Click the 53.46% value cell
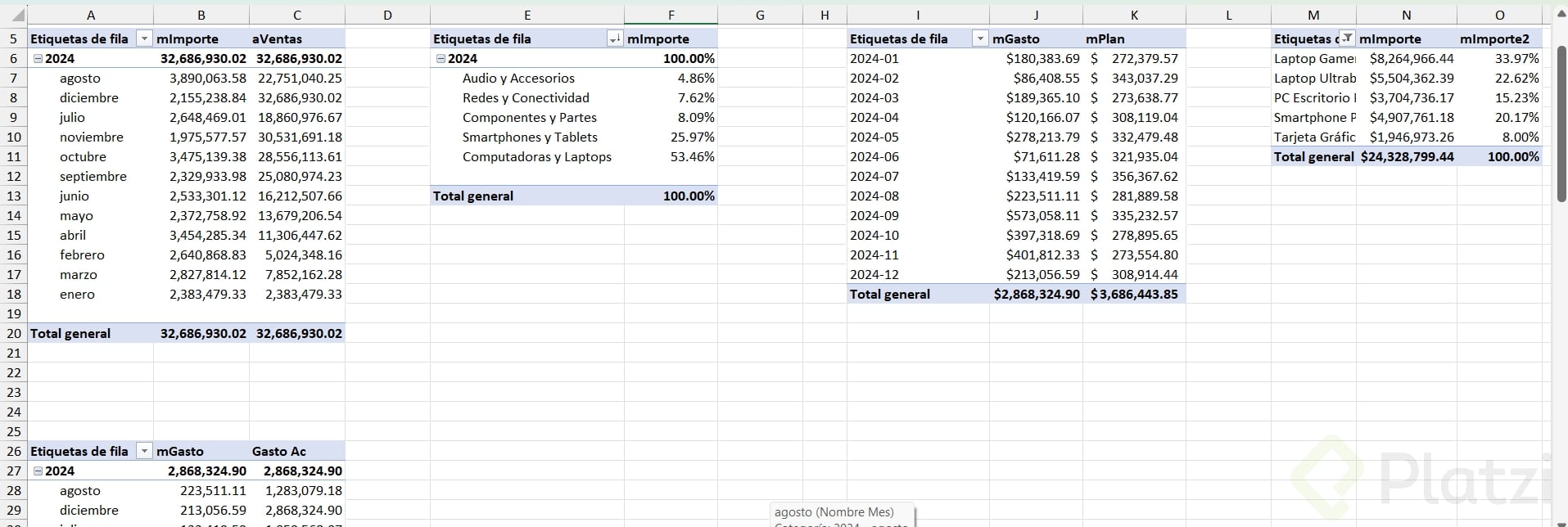 click(671, 156)
